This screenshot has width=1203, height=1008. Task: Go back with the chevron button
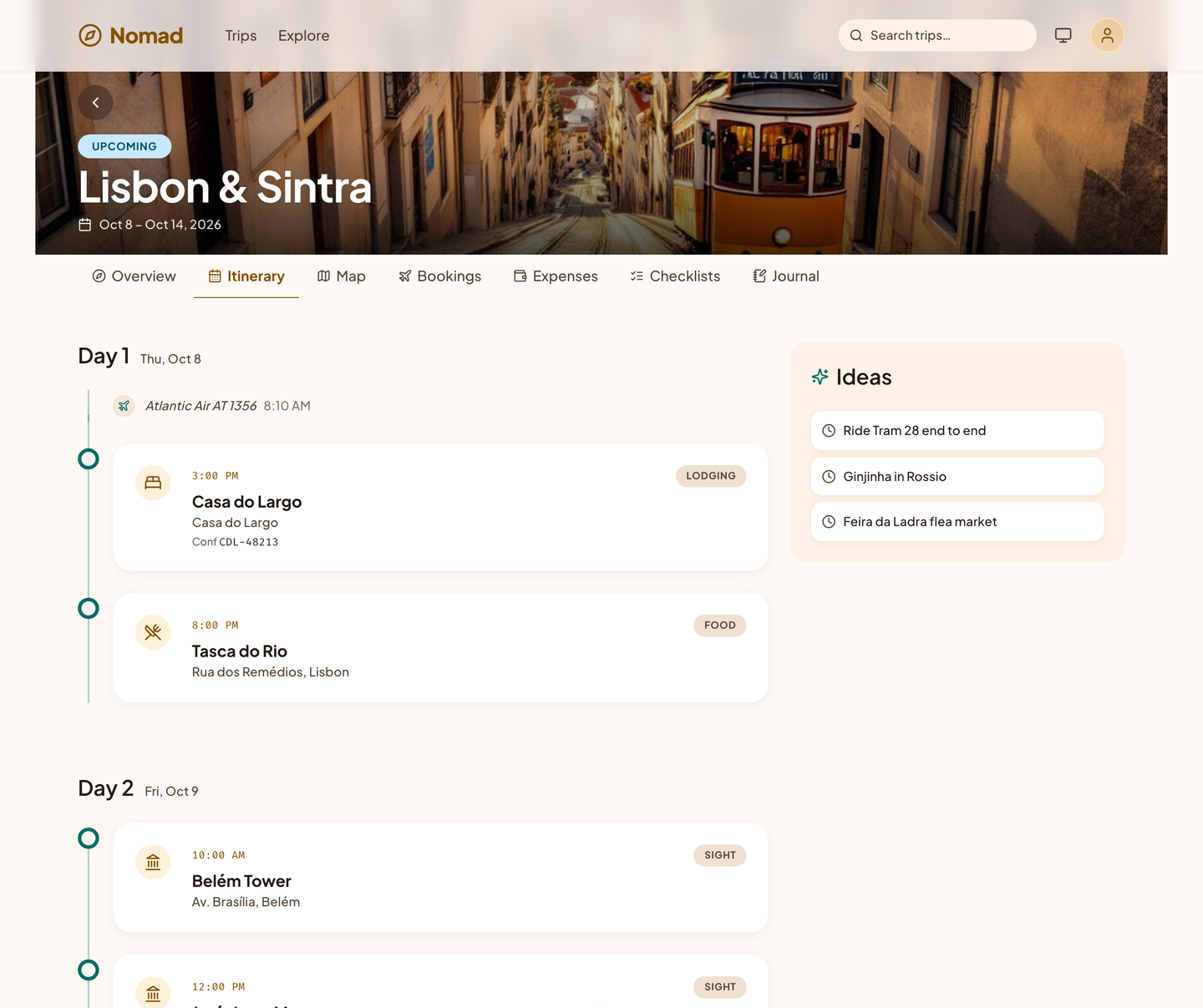pyautogui.click(x=96, y=103)
